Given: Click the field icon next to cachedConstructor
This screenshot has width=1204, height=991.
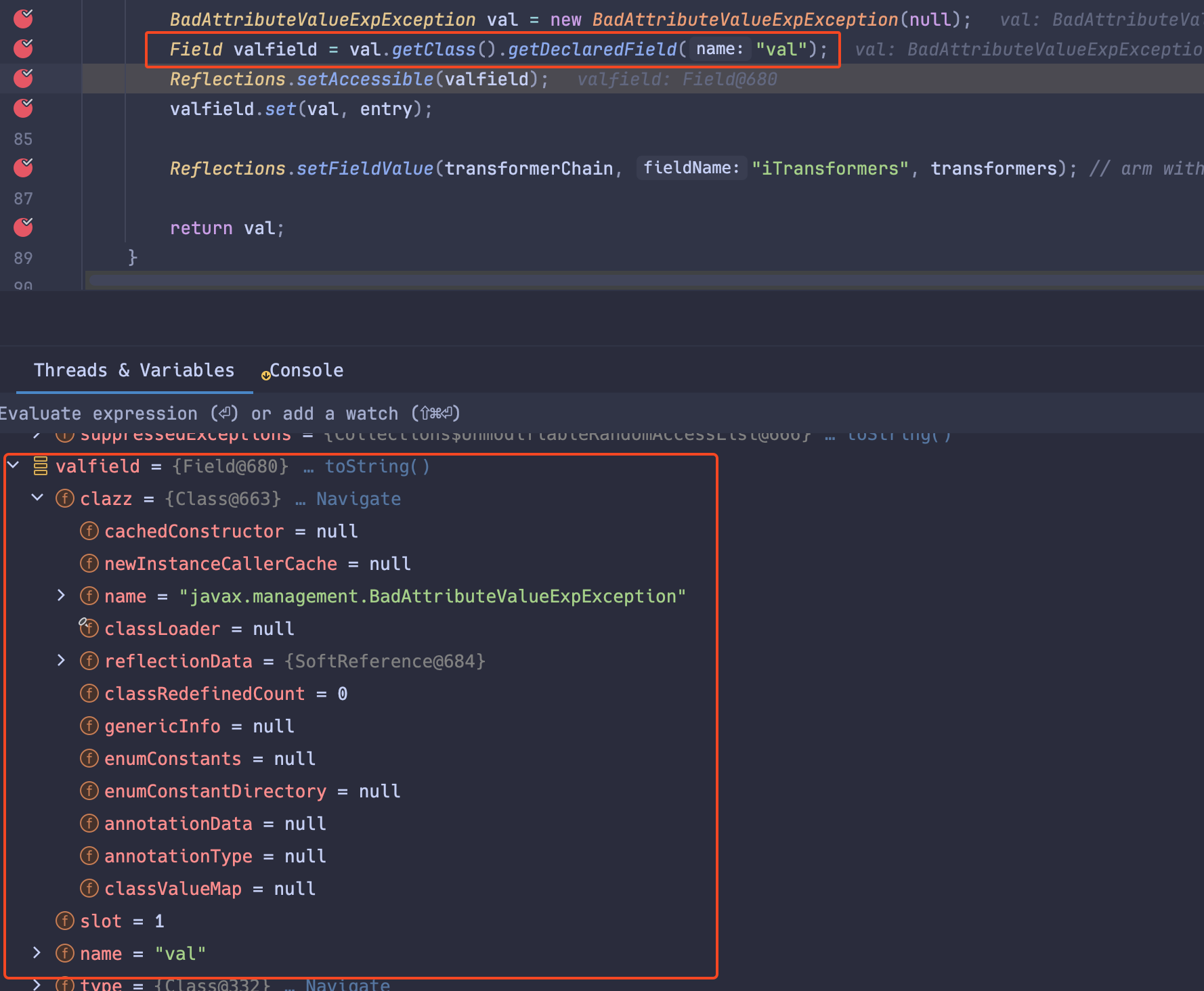Looking at the screenshot, I should click(89, 531).
